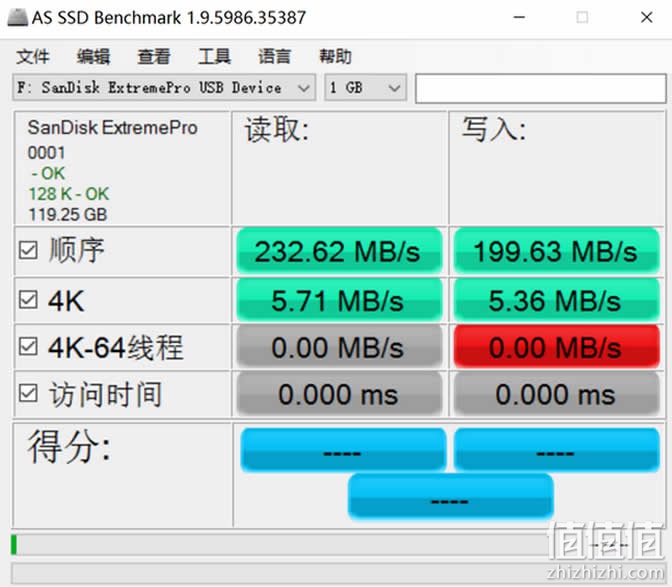Open the 语言 menu
The width and height of the screenshot is (672, 587).
(275, 57)
